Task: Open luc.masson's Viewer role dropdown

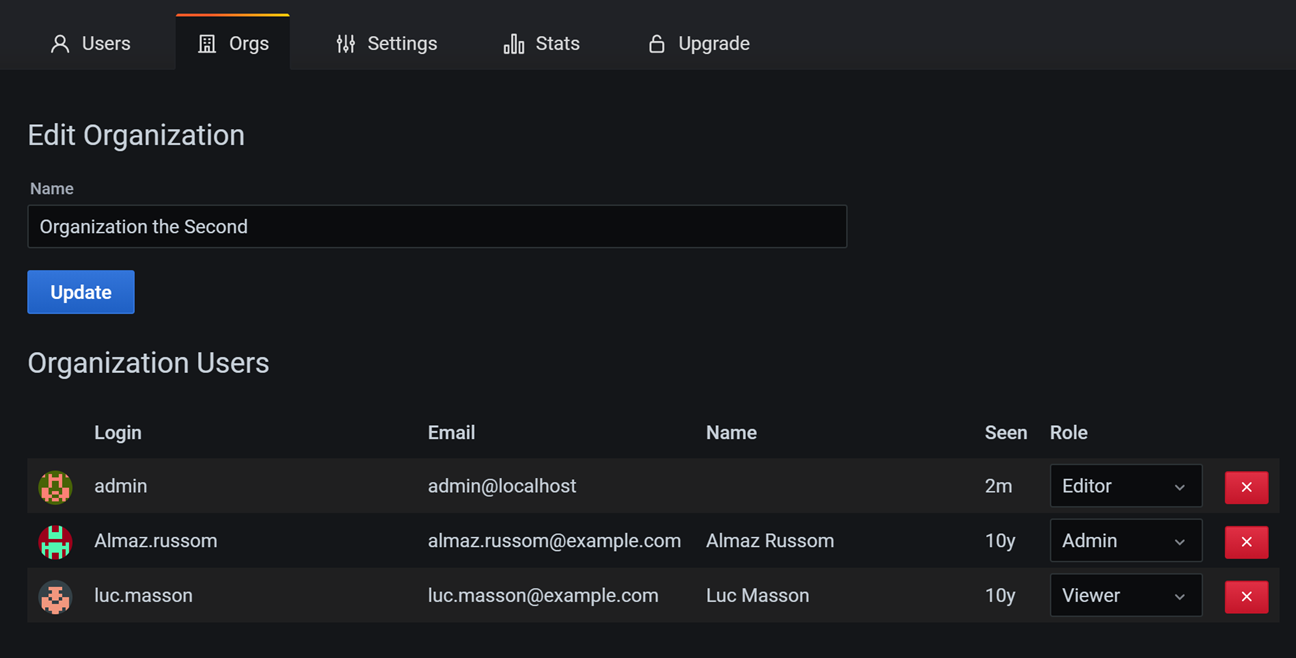Action: click(1126, 595)
